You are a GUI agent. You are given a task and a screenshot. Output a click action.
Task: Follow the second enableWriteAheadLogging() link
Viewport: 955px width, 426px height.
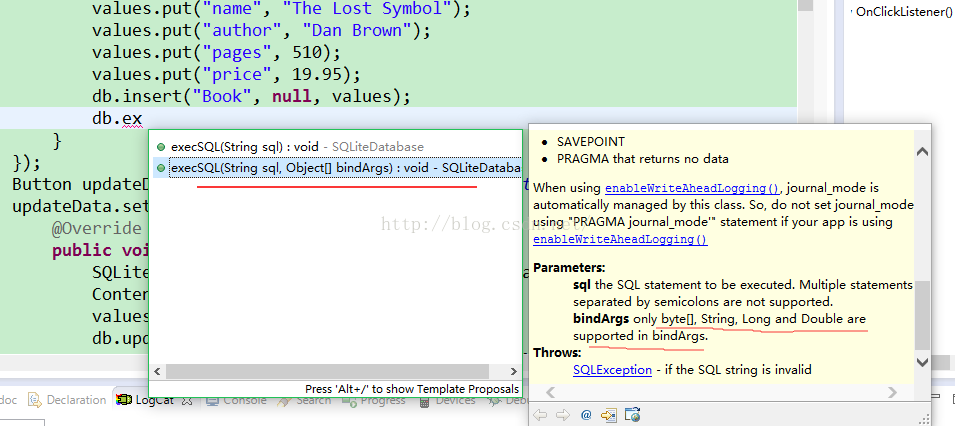pyautogui.click(x=620, y=239)
